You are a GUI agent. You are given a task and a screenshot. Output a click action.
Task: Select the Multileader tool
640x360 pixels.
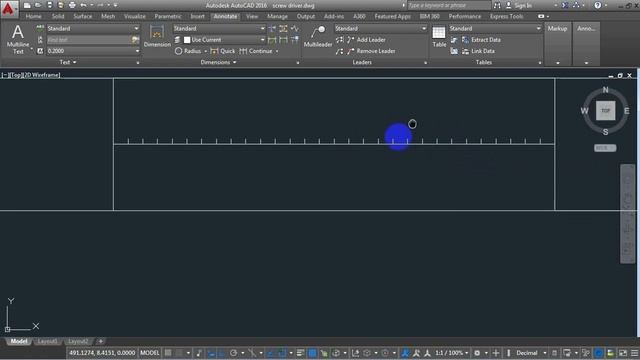(x=318, y=36)
